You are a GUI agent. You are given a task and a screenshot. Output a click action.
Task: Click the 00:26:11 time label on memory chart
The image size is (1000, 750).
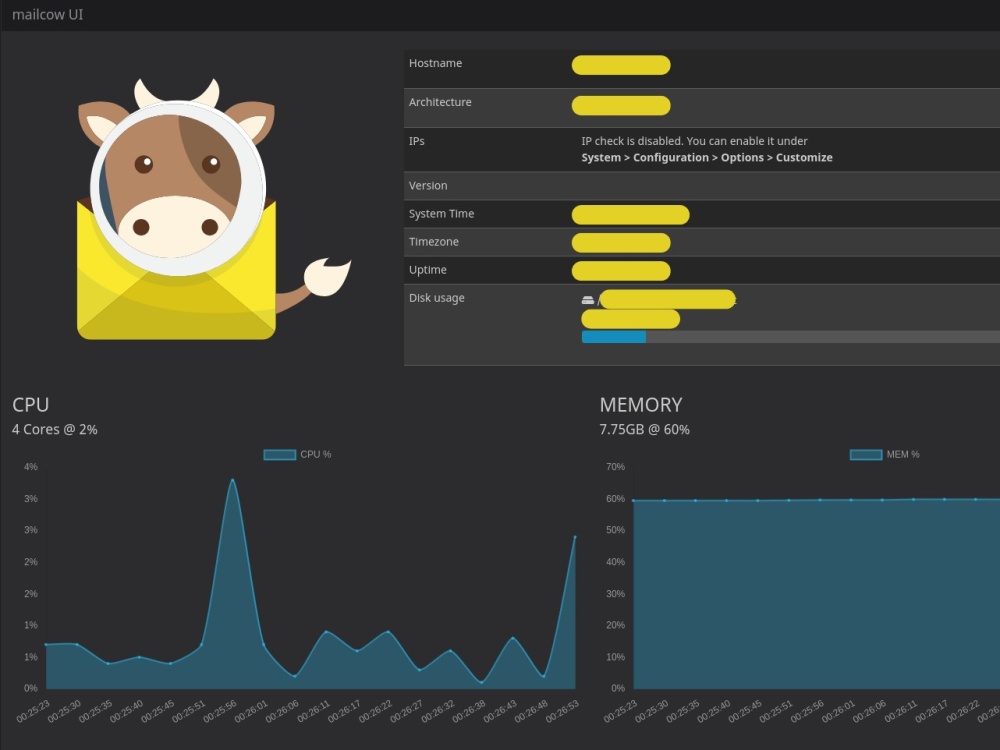901,712
